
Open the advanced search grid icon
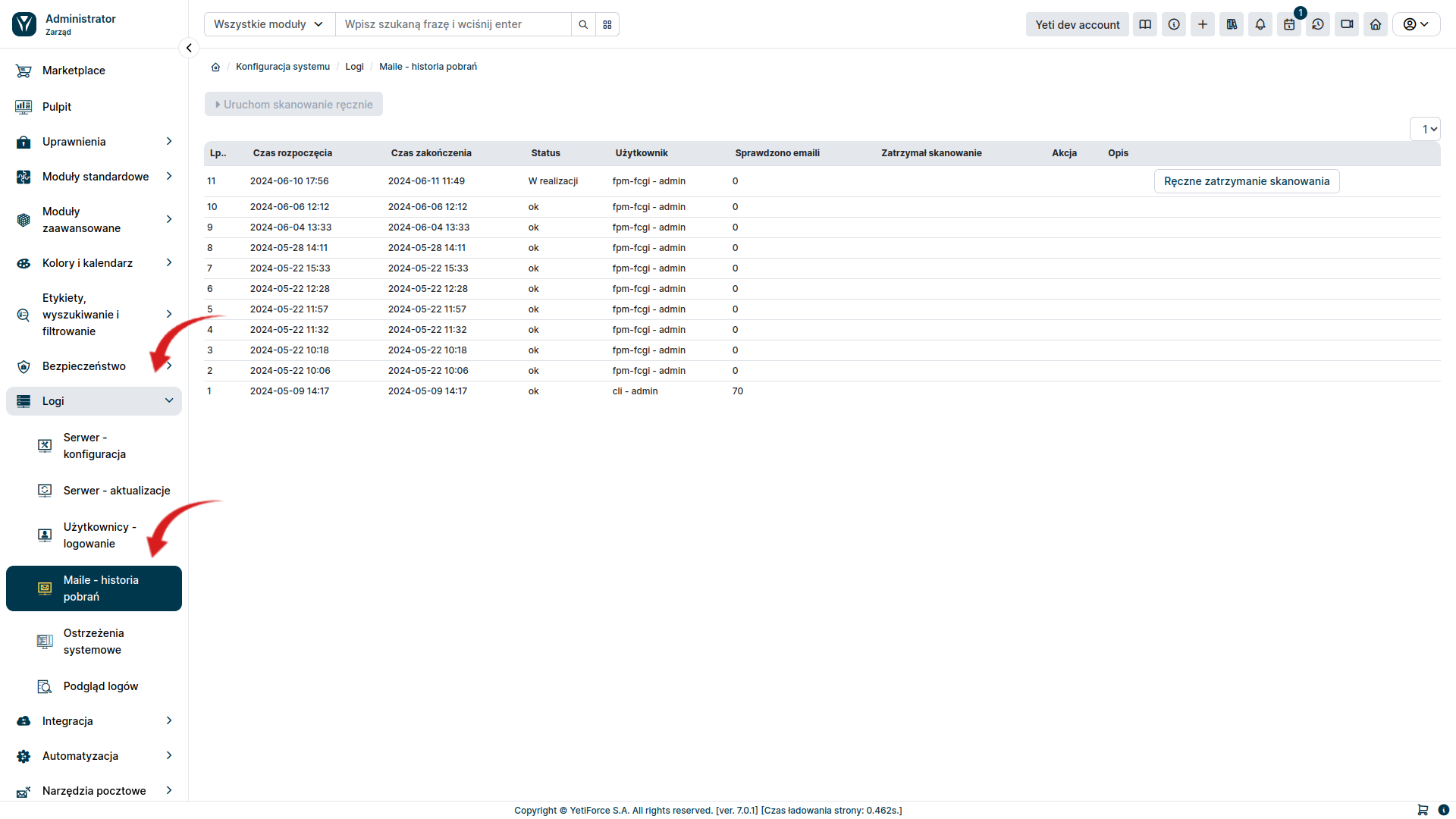pyautogui.click(x=607, y=24)
